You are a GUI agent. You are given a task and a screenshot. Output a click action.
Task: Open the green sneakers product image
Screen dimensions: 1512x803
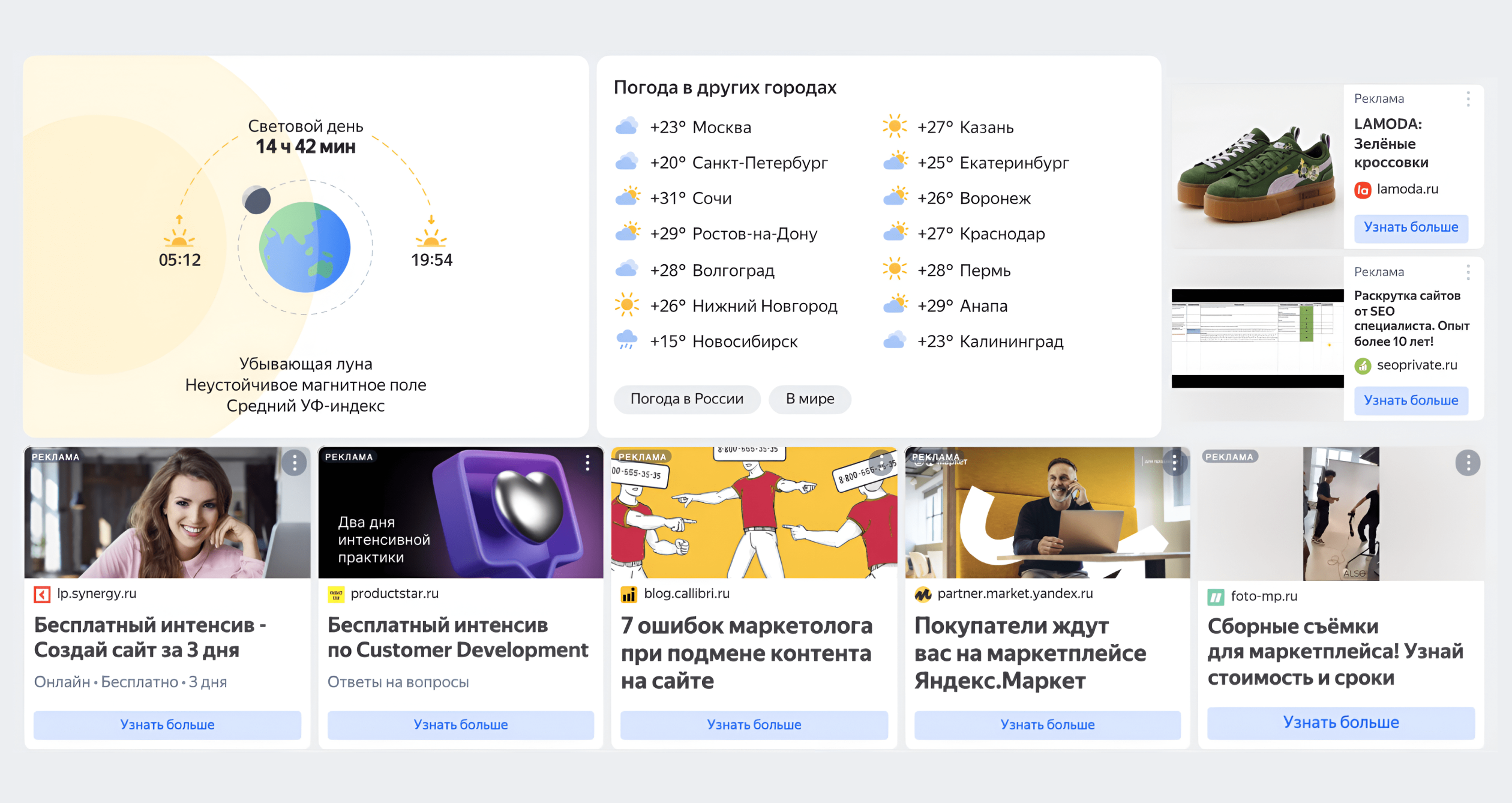point(1258,167)
